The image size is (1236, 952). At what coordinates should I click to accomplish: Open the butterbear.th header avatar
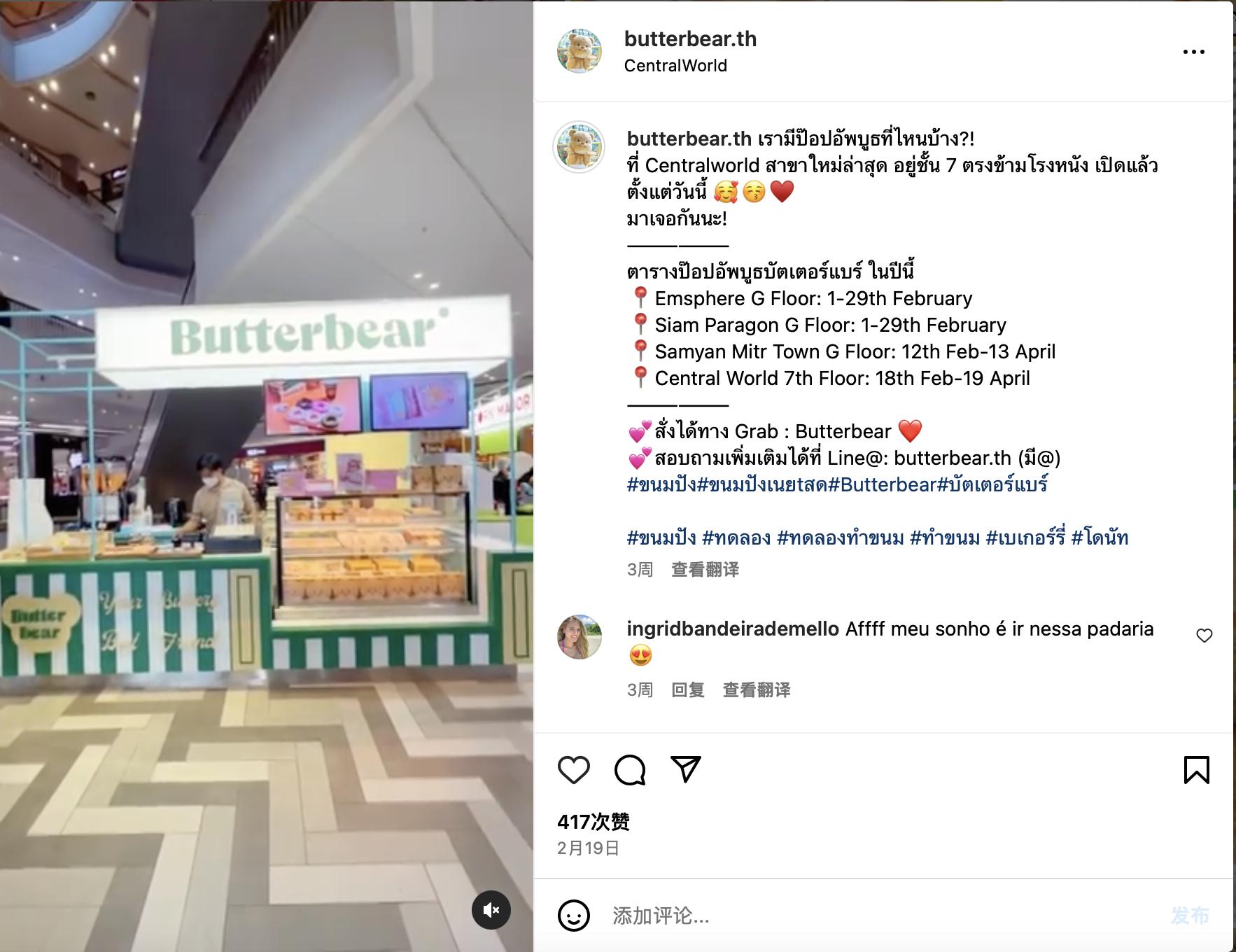point(580,51)
